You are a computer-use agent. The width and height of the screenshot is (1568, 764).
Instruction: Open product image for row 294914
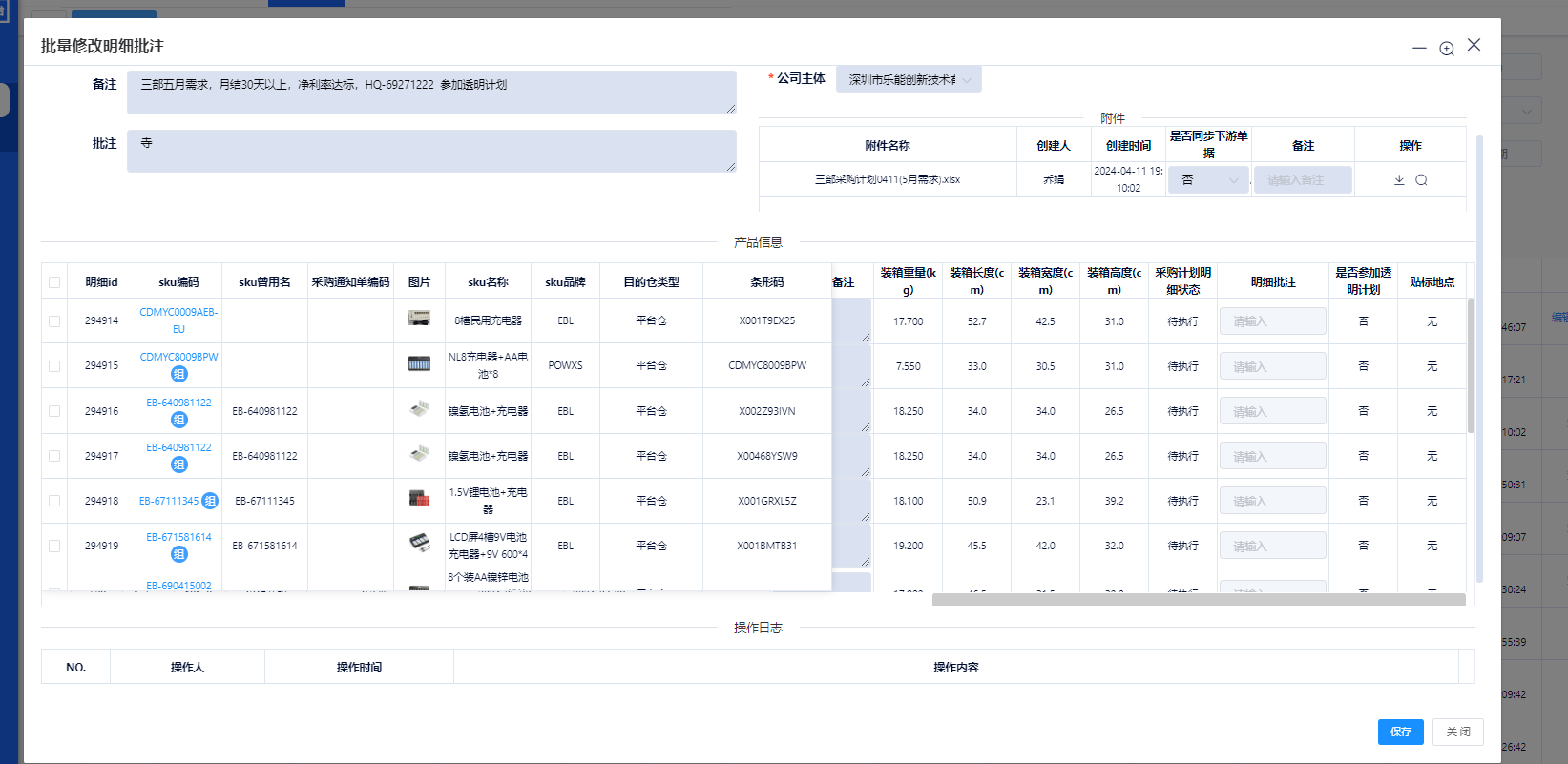pos(419,319)
